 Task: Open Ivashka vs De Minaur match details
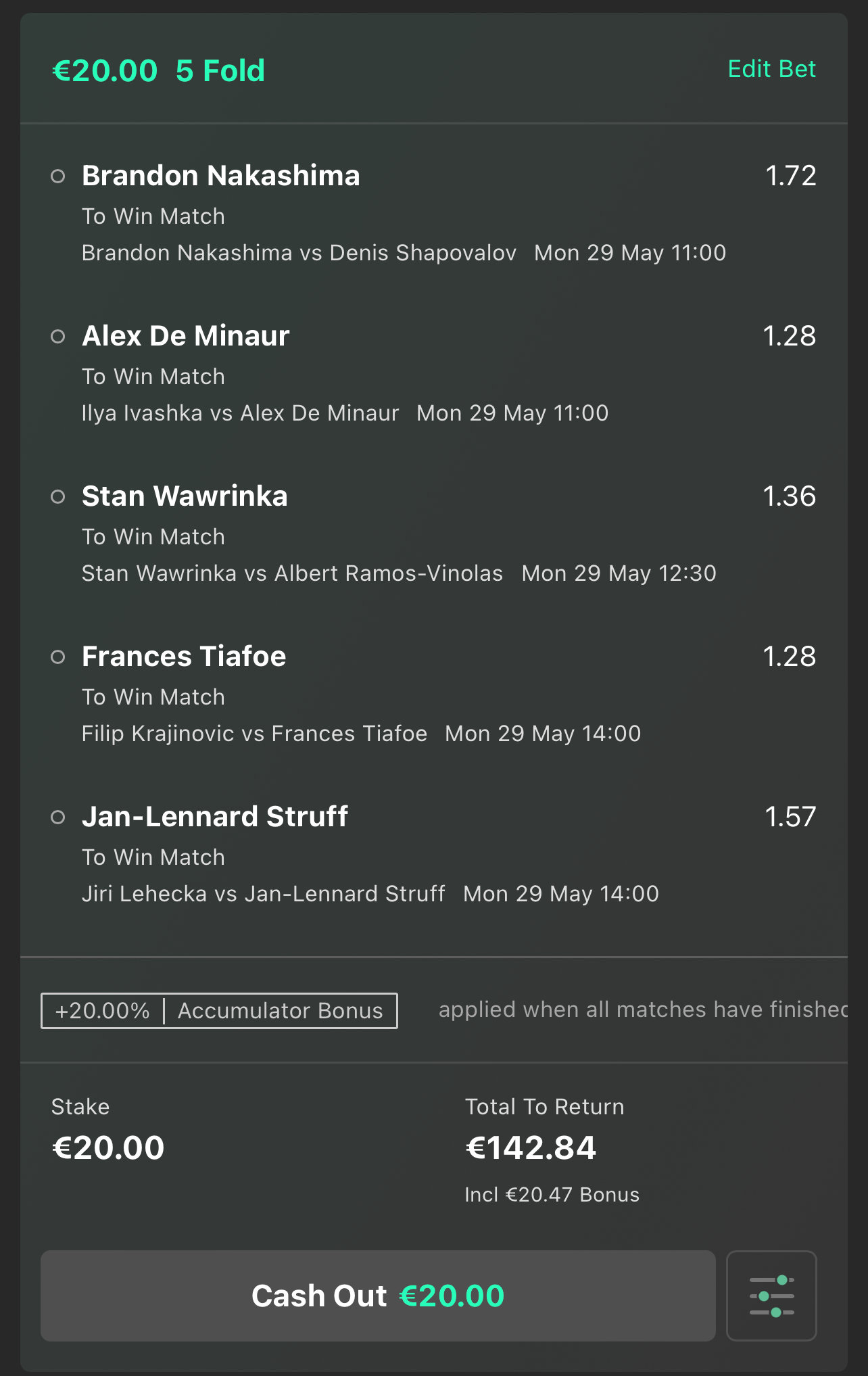point(240,413)
